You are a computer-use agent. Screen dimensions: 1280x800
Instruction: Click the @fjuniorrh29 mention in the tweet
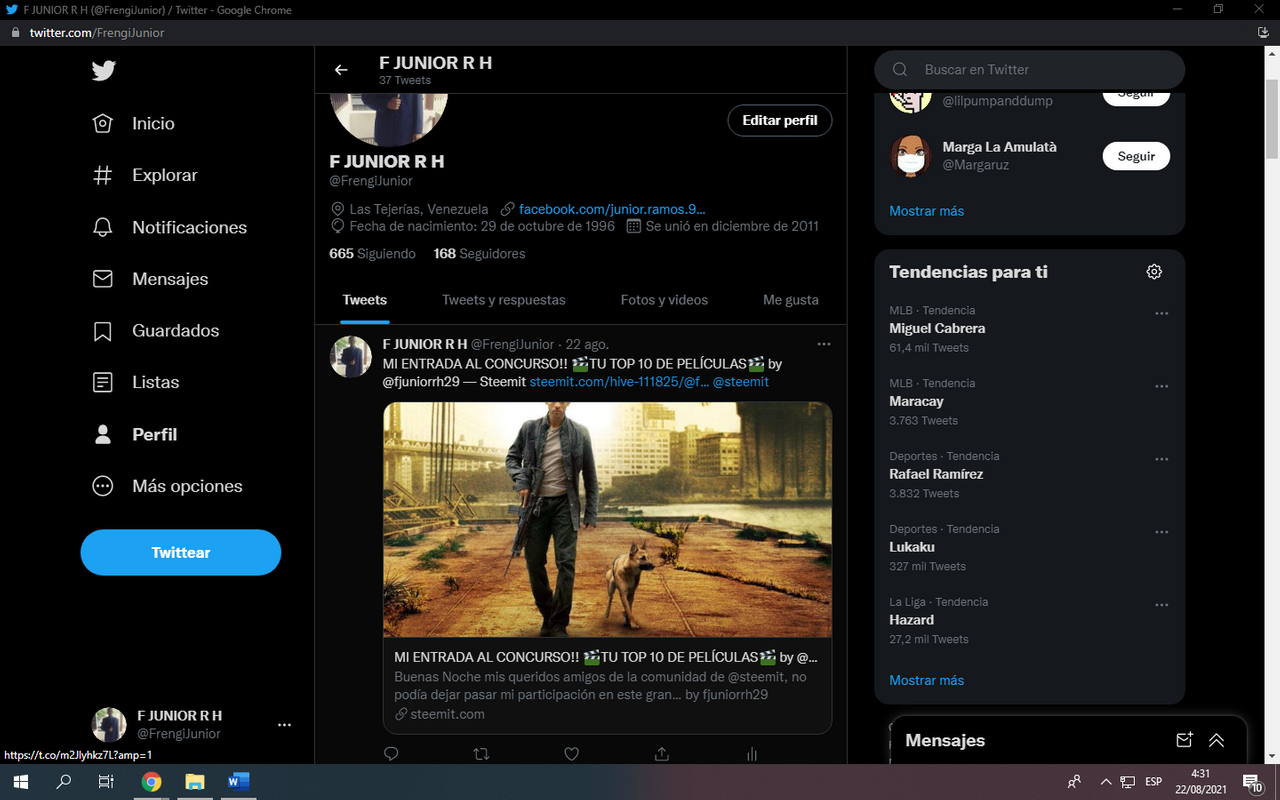(x=421, y=382)
